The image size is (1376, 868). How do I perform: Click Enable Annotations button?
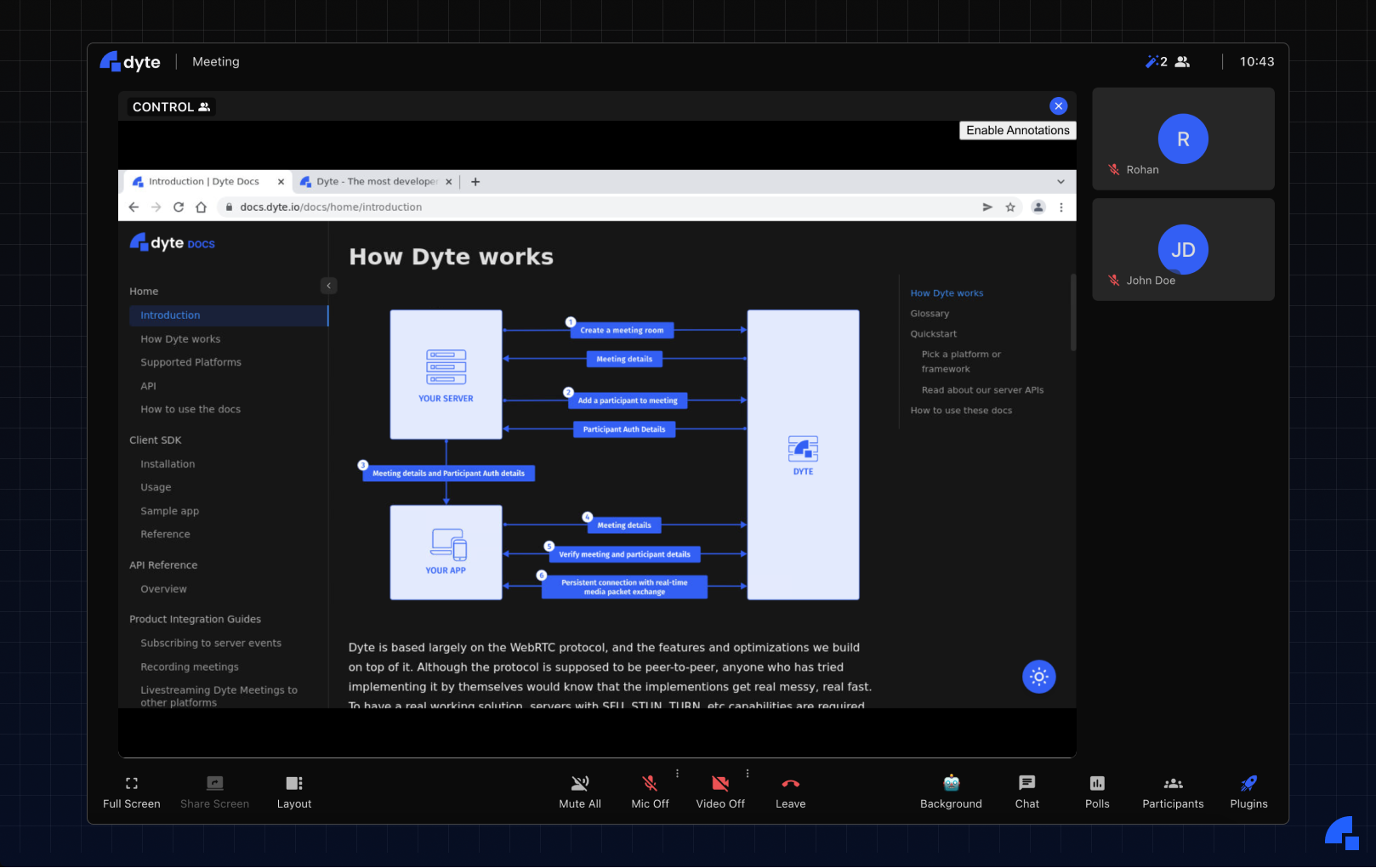[x=1017, y=130]
